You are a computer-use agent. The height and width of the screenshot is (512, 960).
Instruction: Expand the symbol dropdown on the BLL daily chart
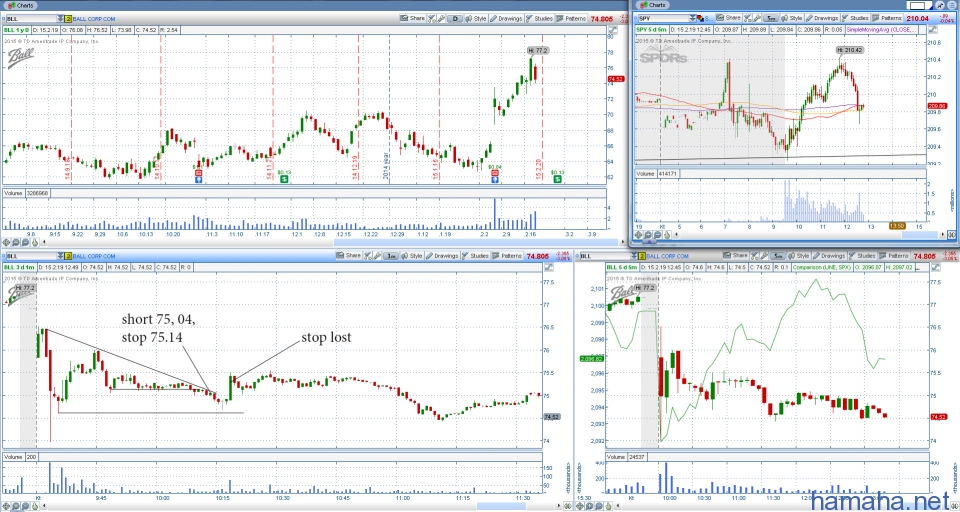point(60,19)
